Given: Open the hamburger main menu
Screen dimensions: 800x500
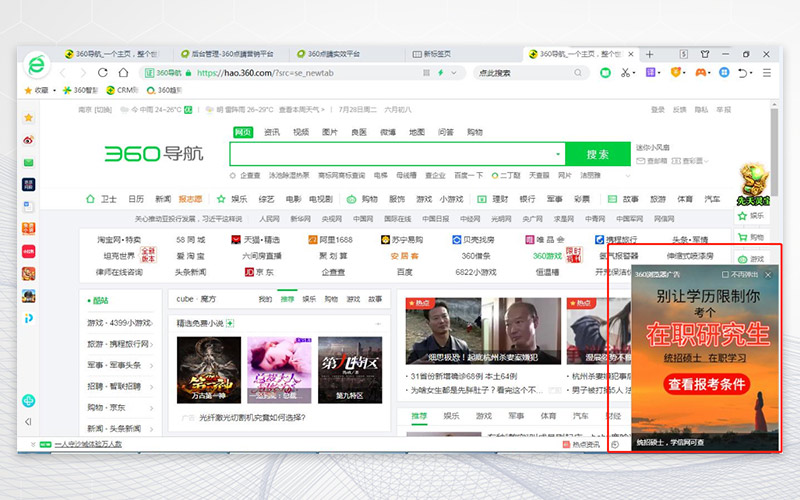Looking at the screenshot, I should click(767, 73).
